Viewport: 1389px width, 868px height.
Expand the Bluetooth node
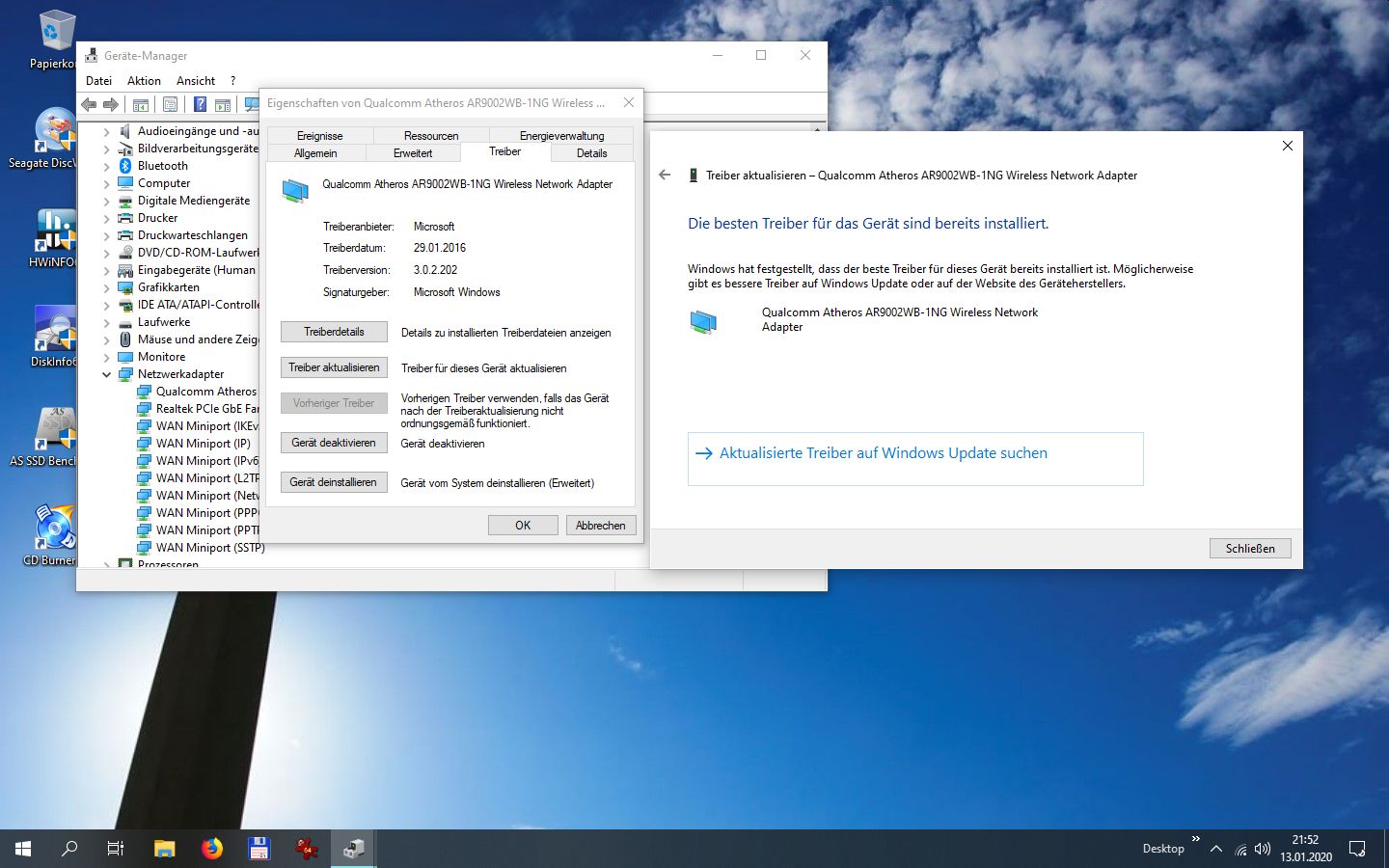(x=106, y=166)
